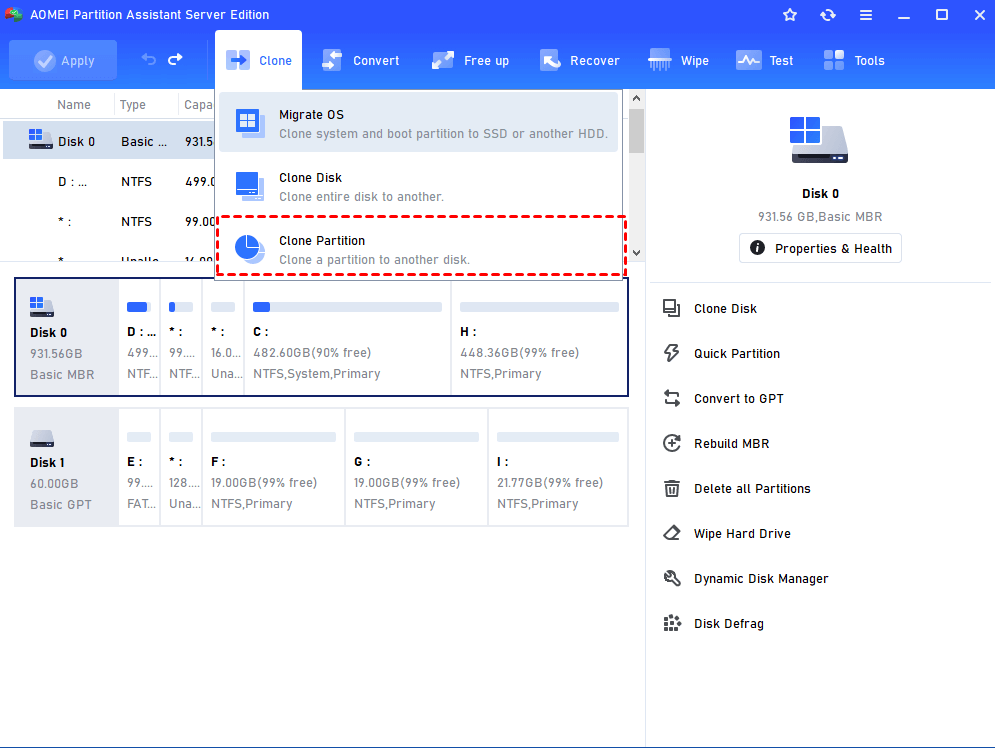Image resolution: width=995 pixels, height=748 pixels.
Task: Click the Clone Partition pie icon
Action: [x=249, y=249]
